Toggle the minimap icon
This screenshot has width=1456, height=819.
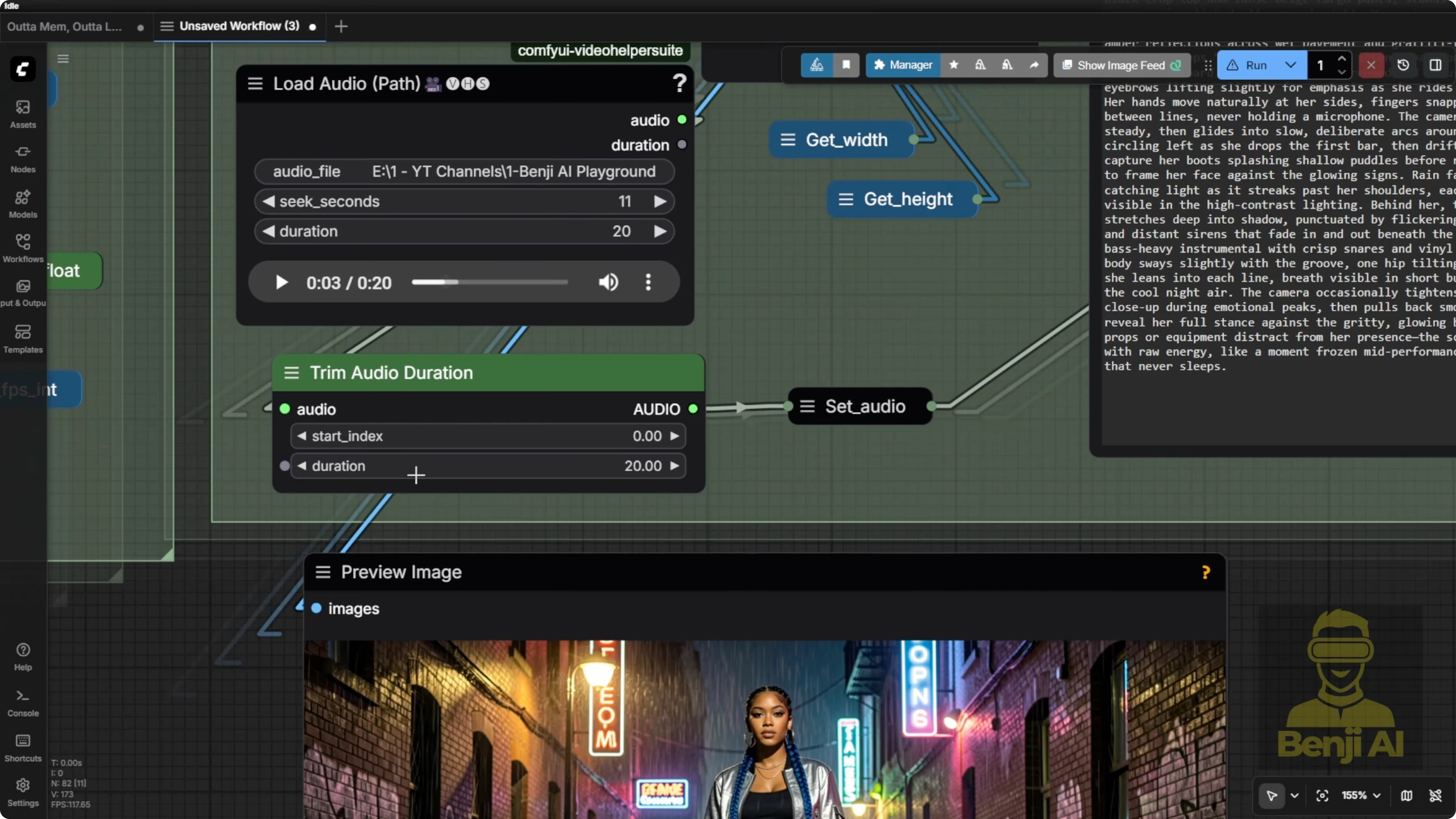pos(1406,795)
